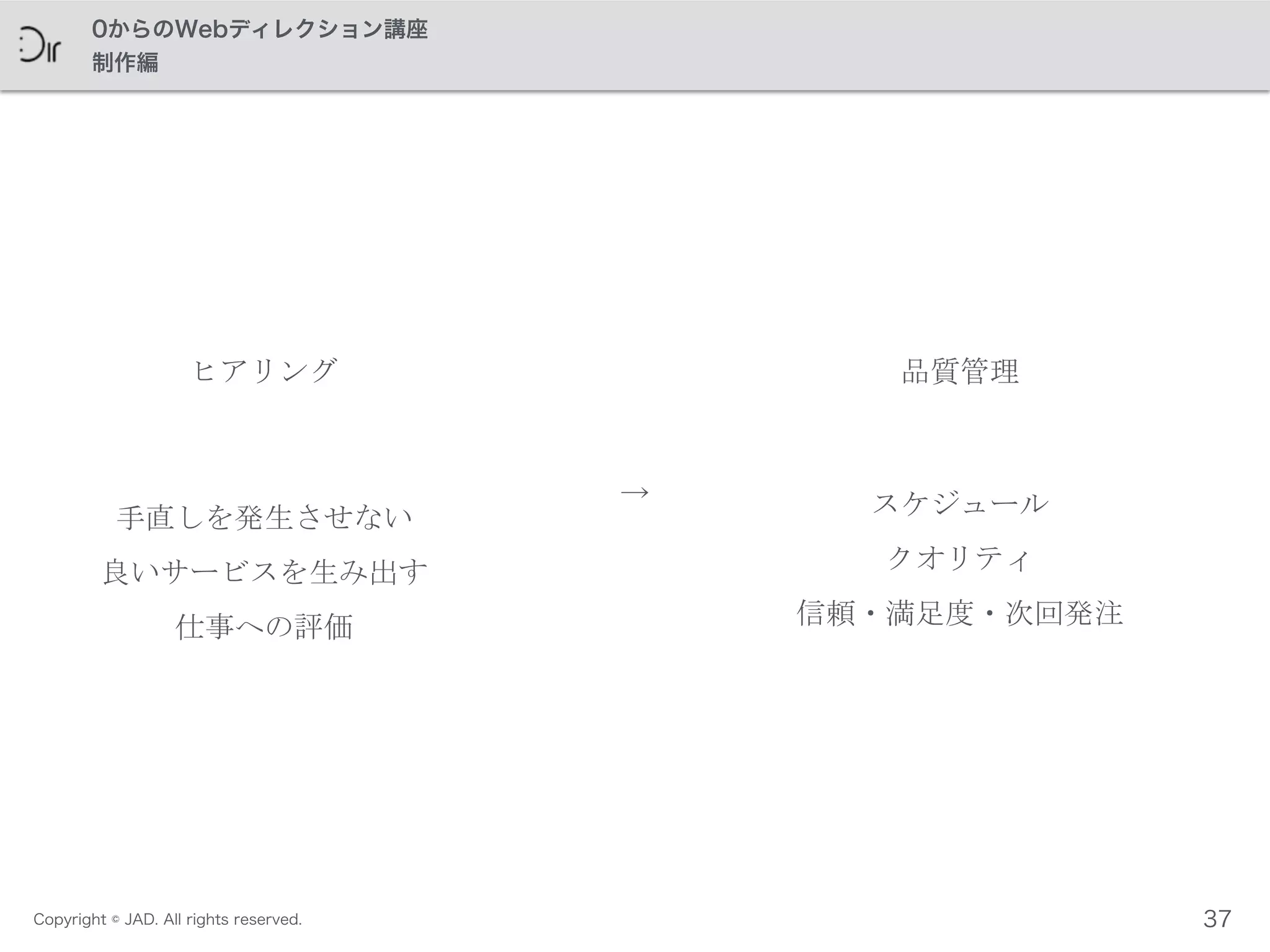
Task: Click the text '手直しを発生させない'
Action: pos(265,518)
